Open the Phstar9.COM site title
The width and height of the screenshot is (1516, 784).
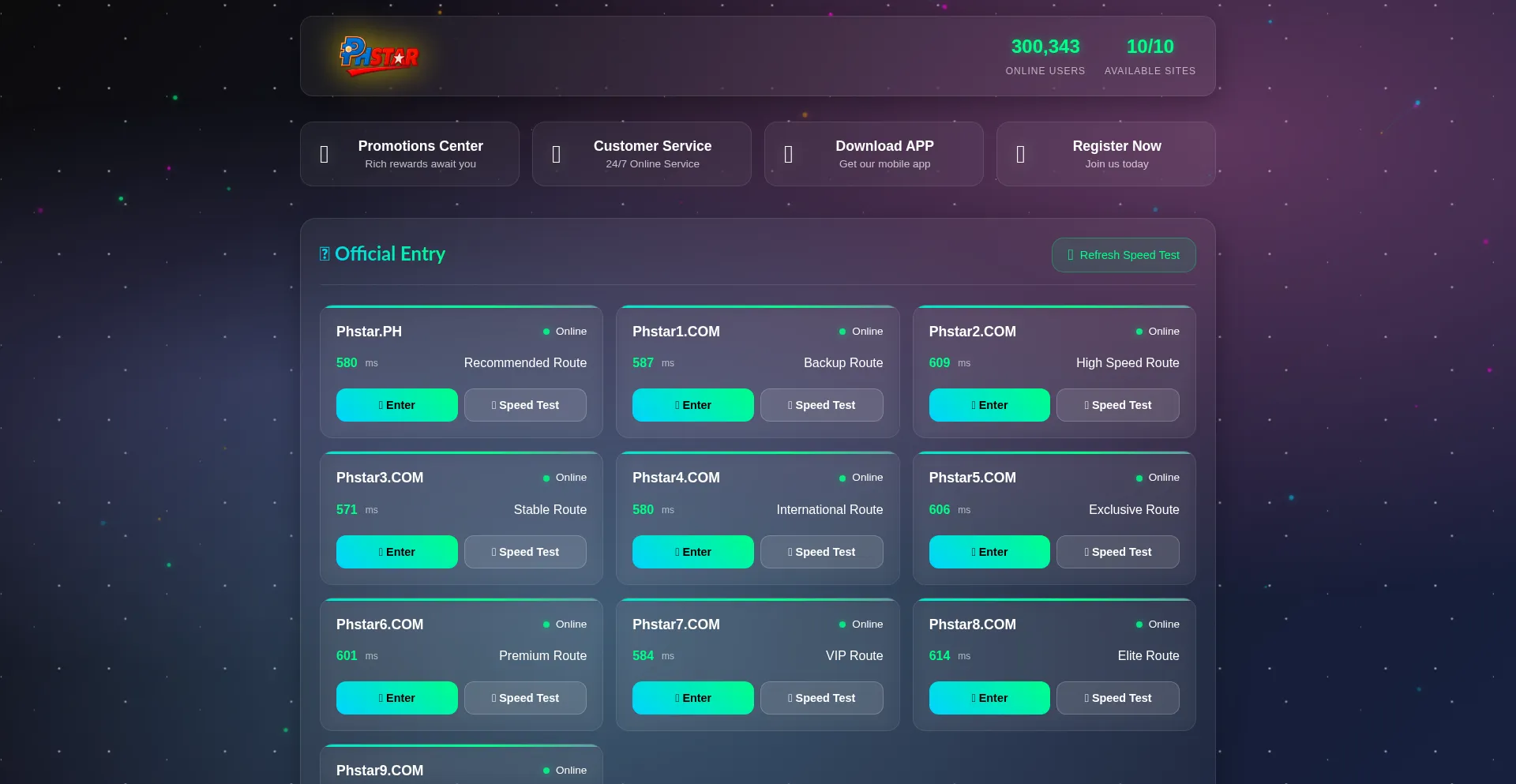380,771
